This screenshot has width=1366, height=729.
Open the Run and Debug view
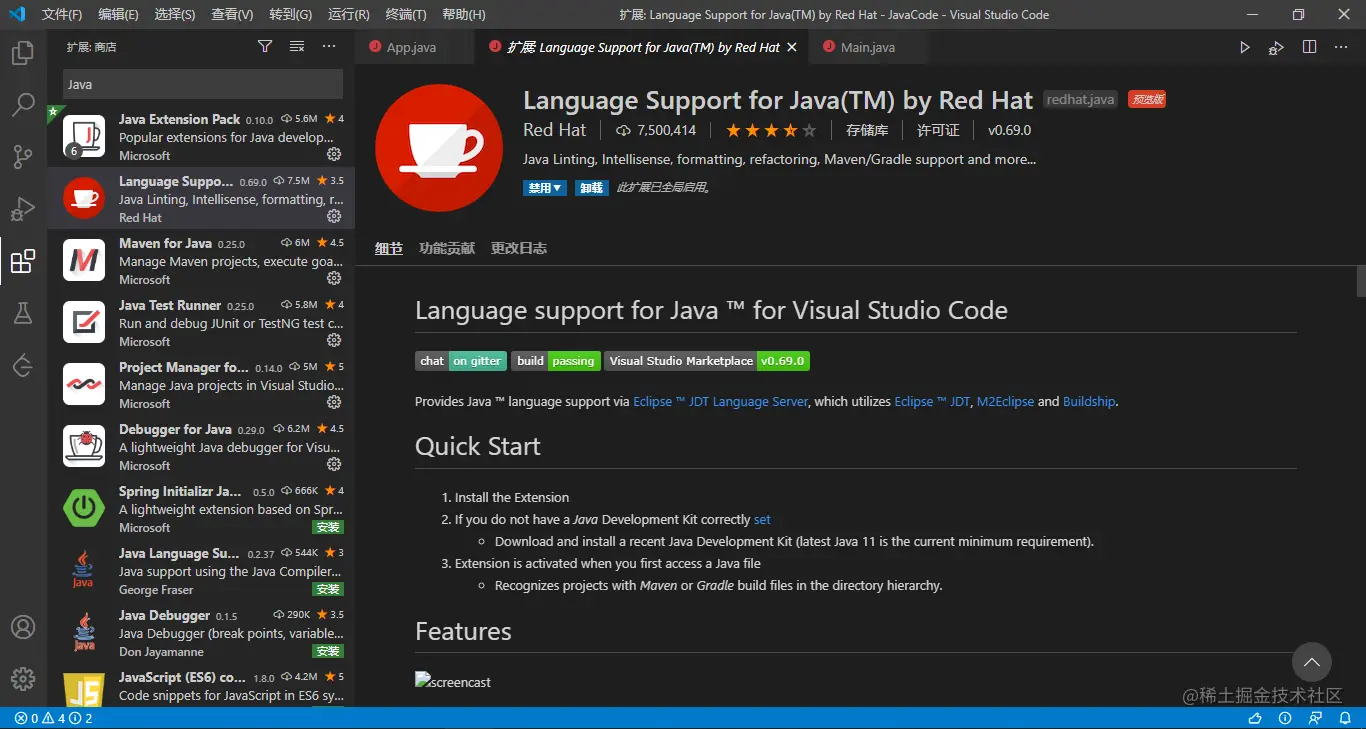tap(22, 209)
